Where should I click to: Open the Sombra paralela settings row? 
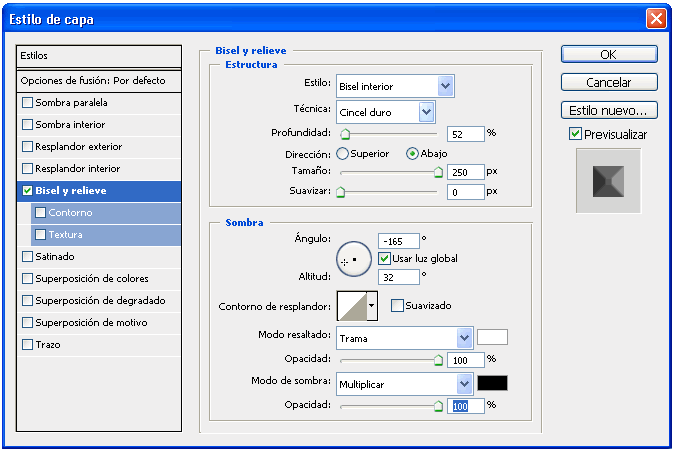pos(99,103)
